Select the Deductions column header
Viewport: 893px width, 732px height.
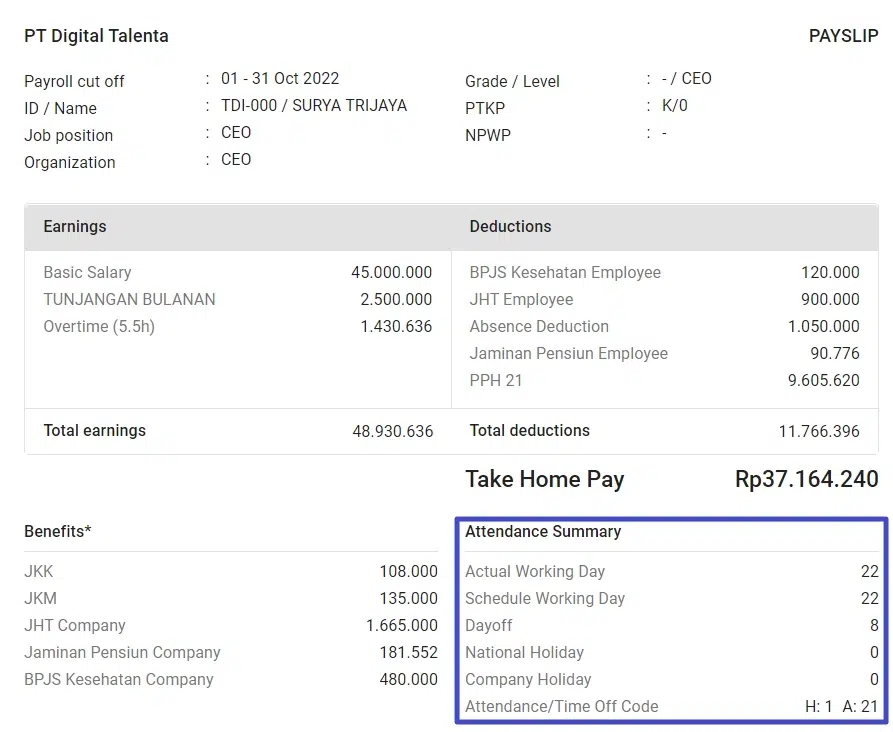pyautogui.click(x=510, y=227)
